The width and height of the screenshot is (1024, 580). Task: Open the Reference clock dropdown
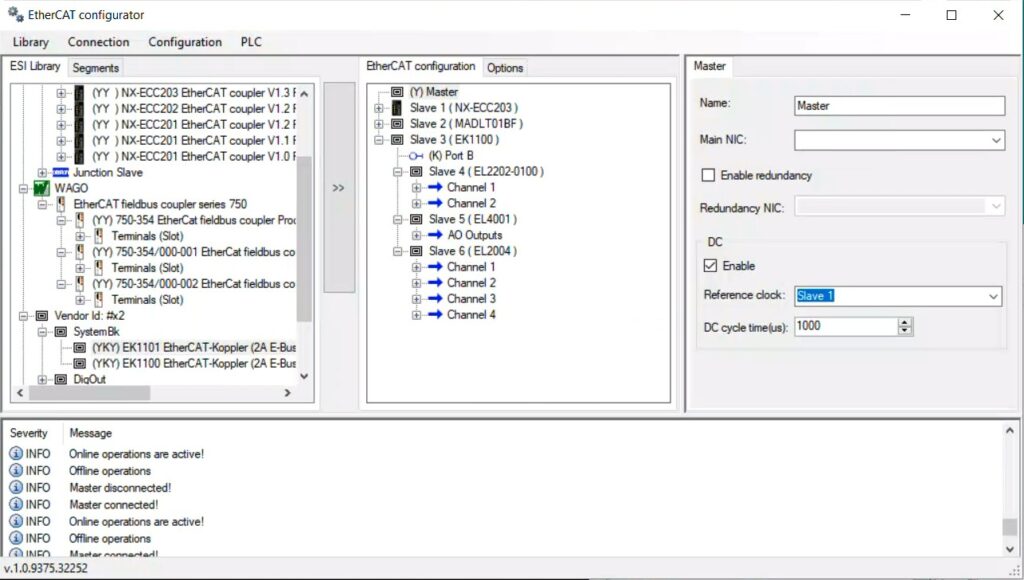(993, 297)
